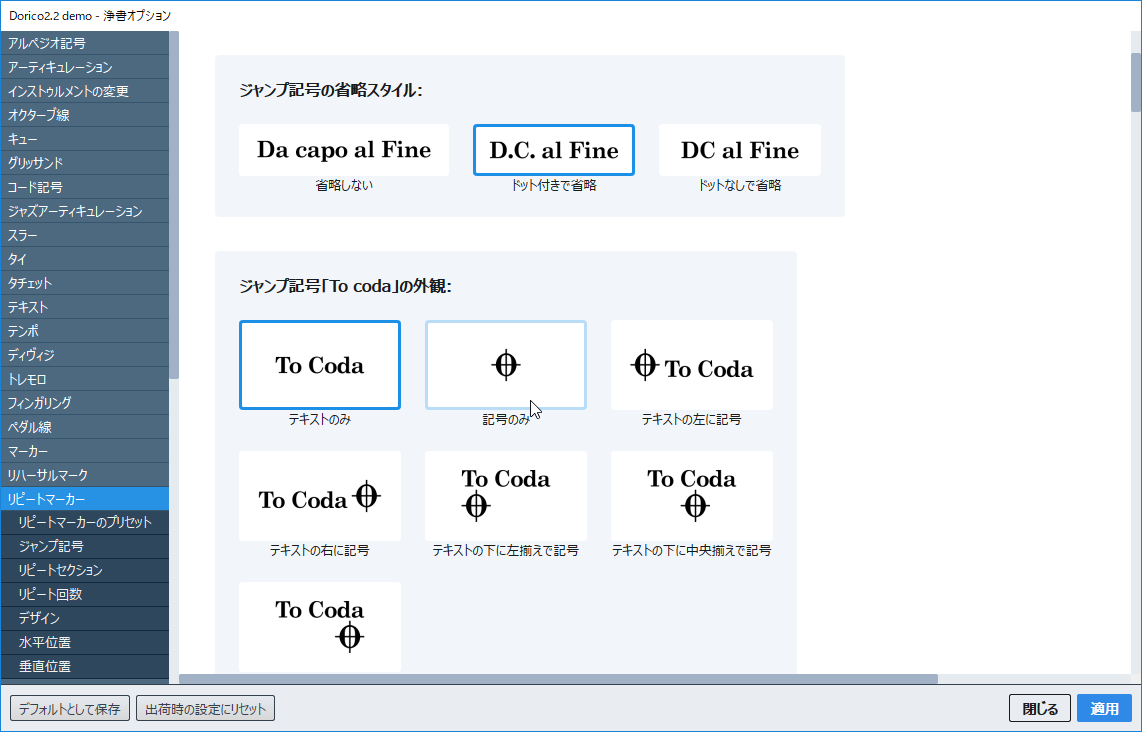The height and width of the screenshot is (732, 1142).
Task: Choose 'D.C. al Fine' dotted abbreviation
Action: point(553,150)
